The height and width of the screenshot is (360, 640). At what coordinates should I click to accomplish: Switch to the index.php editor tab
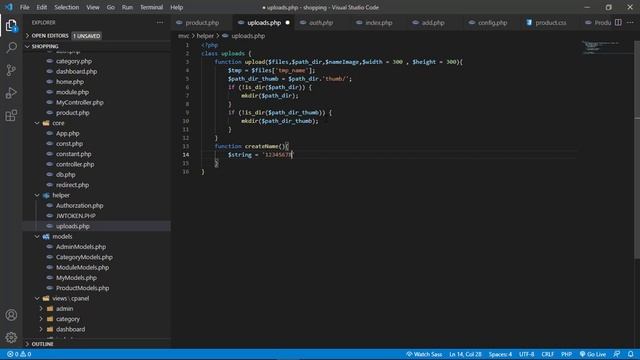pyautogui.click(x=378, y=22)
